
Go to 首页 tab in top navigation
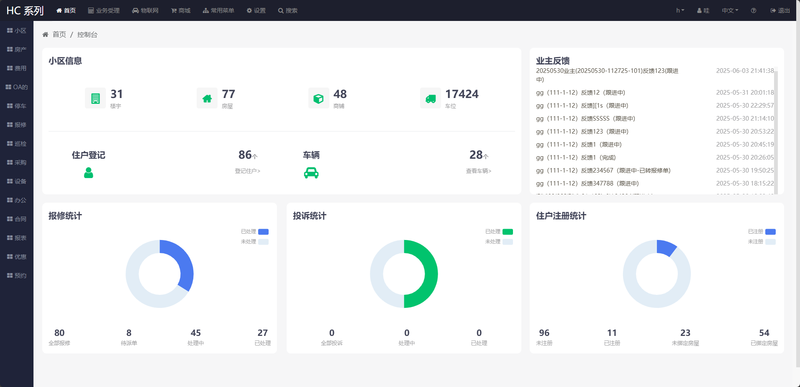[66, 10]
